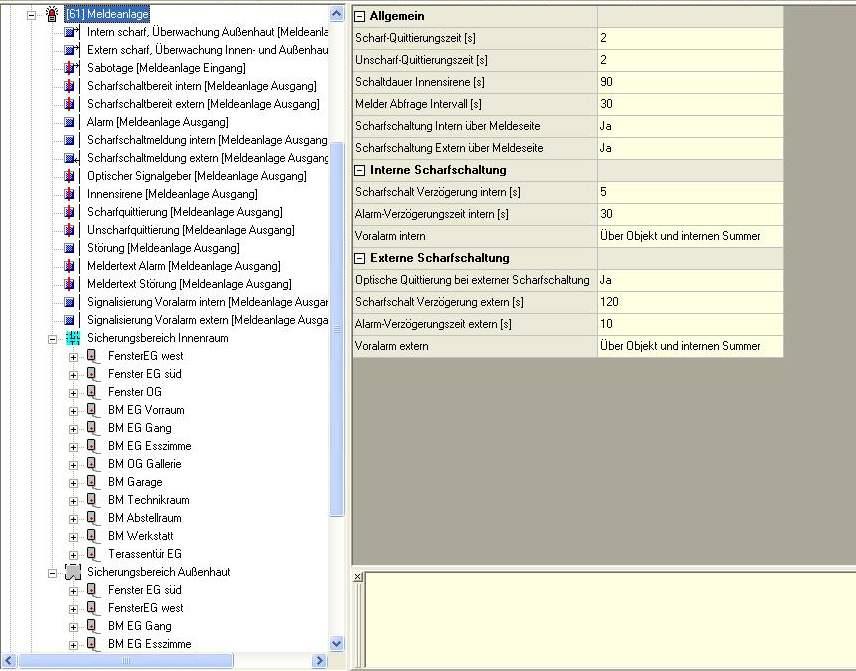This screenshot has width=856, height=671.
Task: Click the icon of Extern scharf, Überwachung Innen-
Action: pyautogui.click(x=71, y=50)
